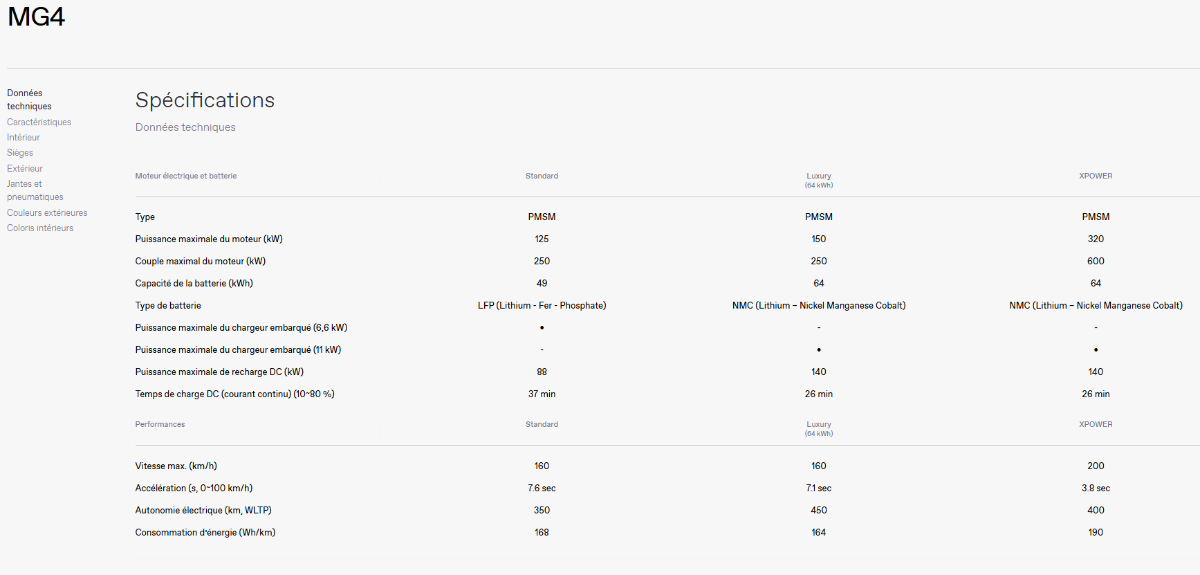Open Données techniques sidebar link
Viewport: 1200px width, 575px height.
(29, 99)
